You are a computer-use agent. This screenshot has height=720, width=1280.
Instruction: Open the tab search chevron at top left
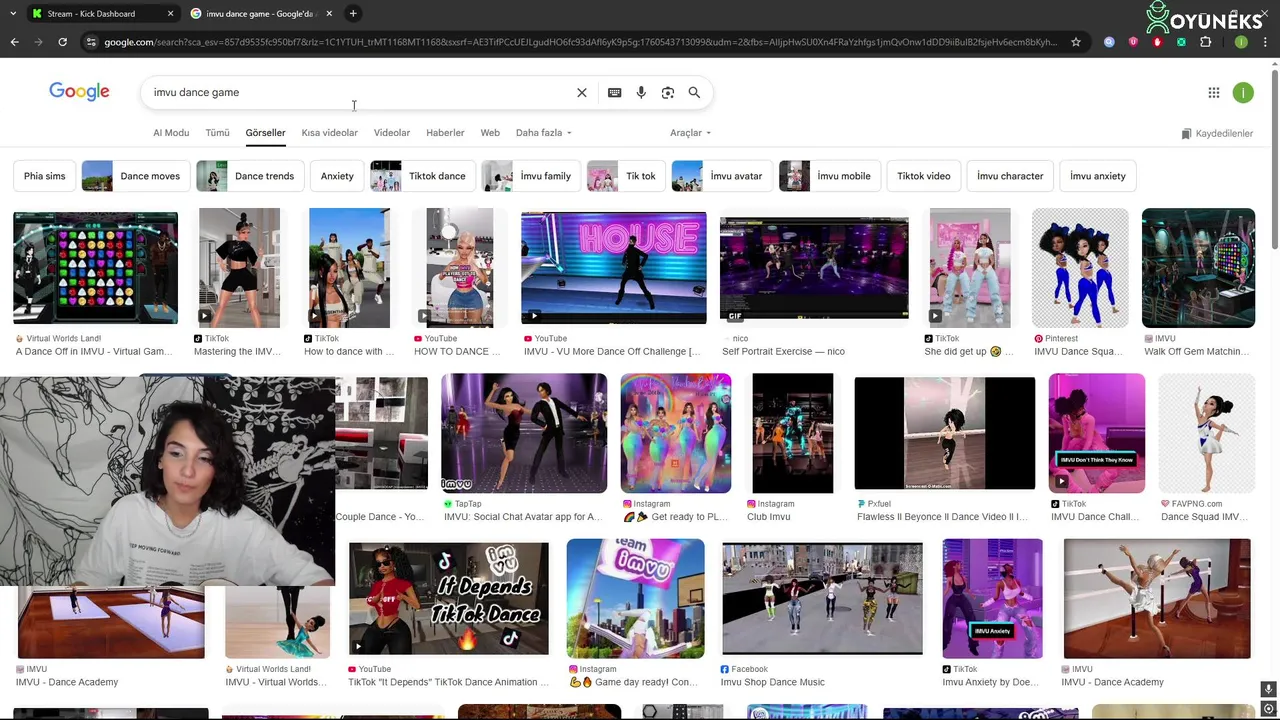pos(12,13)
